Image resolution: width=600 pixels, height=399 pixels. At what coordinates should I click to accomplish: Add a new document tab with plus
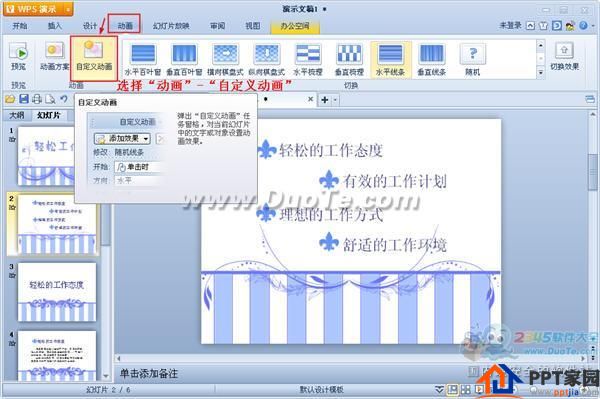324,100
